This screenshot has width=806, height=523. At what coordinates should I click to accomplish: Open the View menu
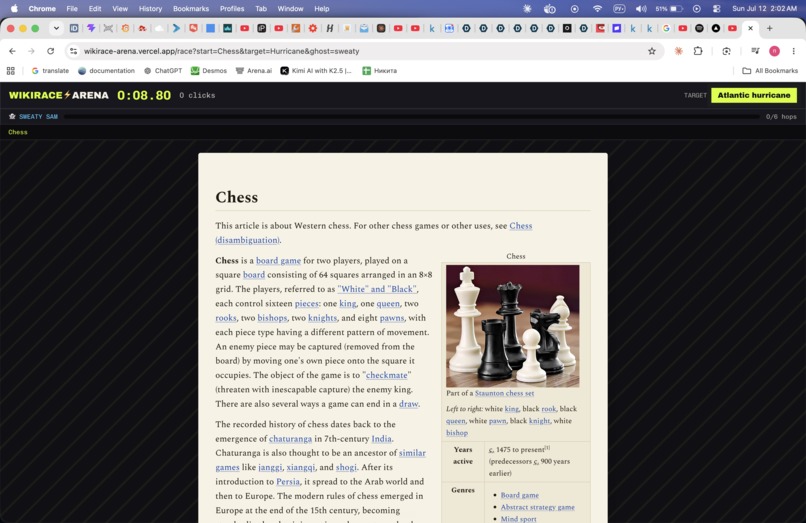(120, 8)
